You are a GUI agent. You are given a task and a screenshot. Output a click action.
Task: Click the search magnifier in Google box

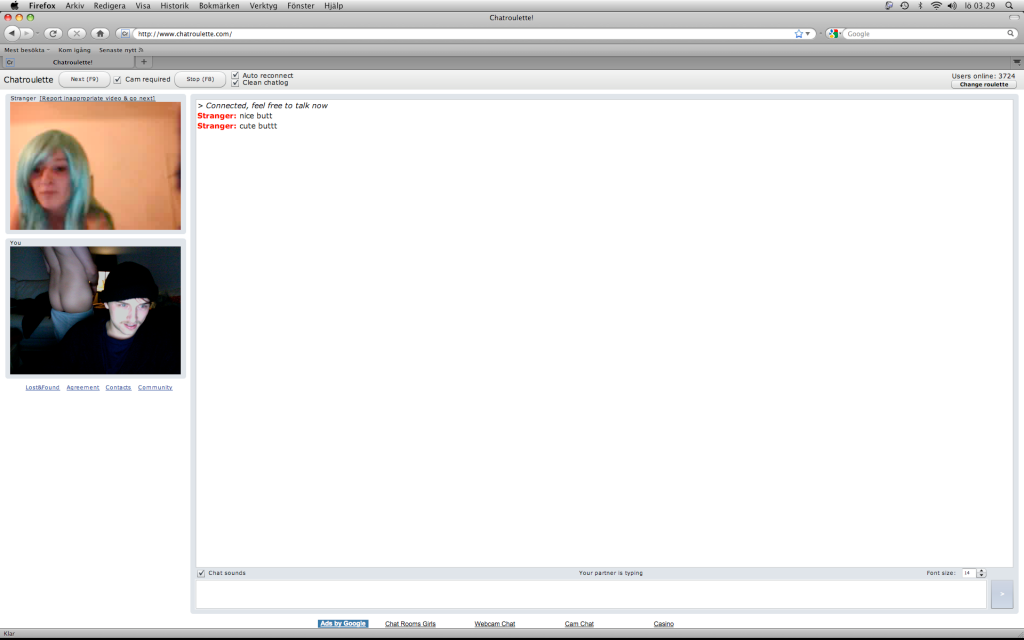(x=1010, y=33)
